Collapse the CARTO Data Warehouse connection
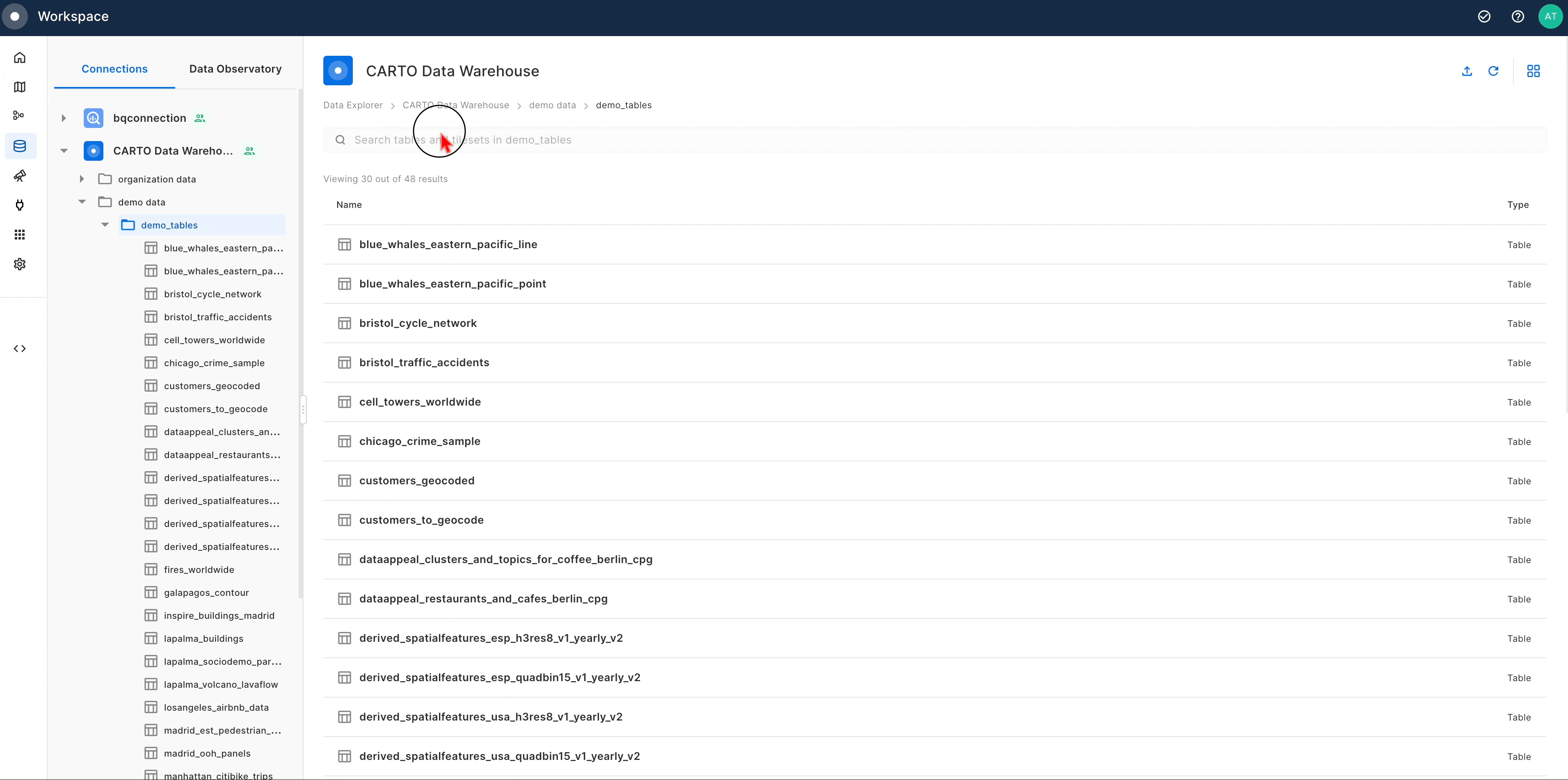This screenshot has height=780, width=1568. 63,151
